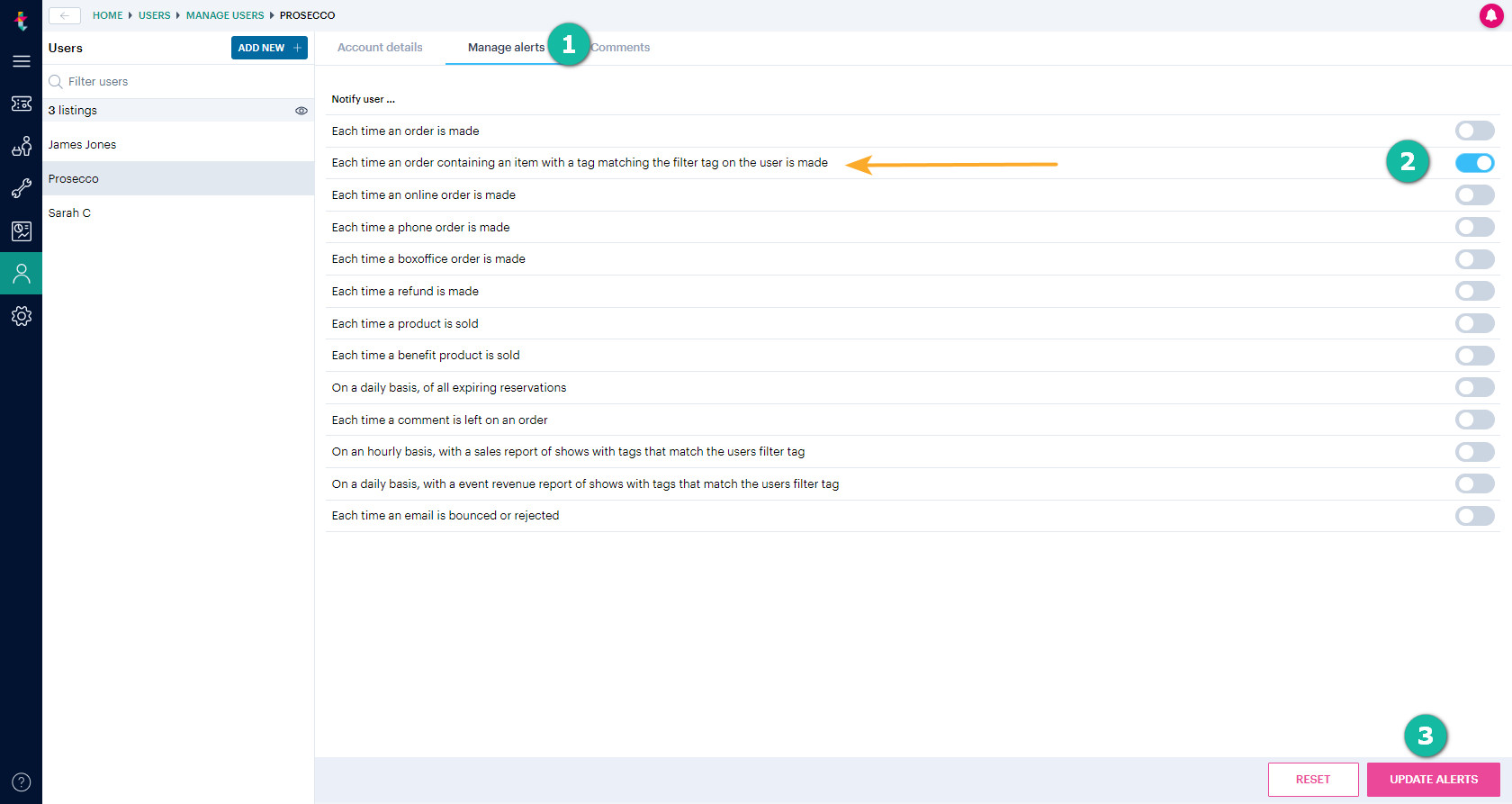The height and width of the screenshot is (804, 1512).
Task: Select the users person icon in the sidebar
Action: tap(21, 274)
